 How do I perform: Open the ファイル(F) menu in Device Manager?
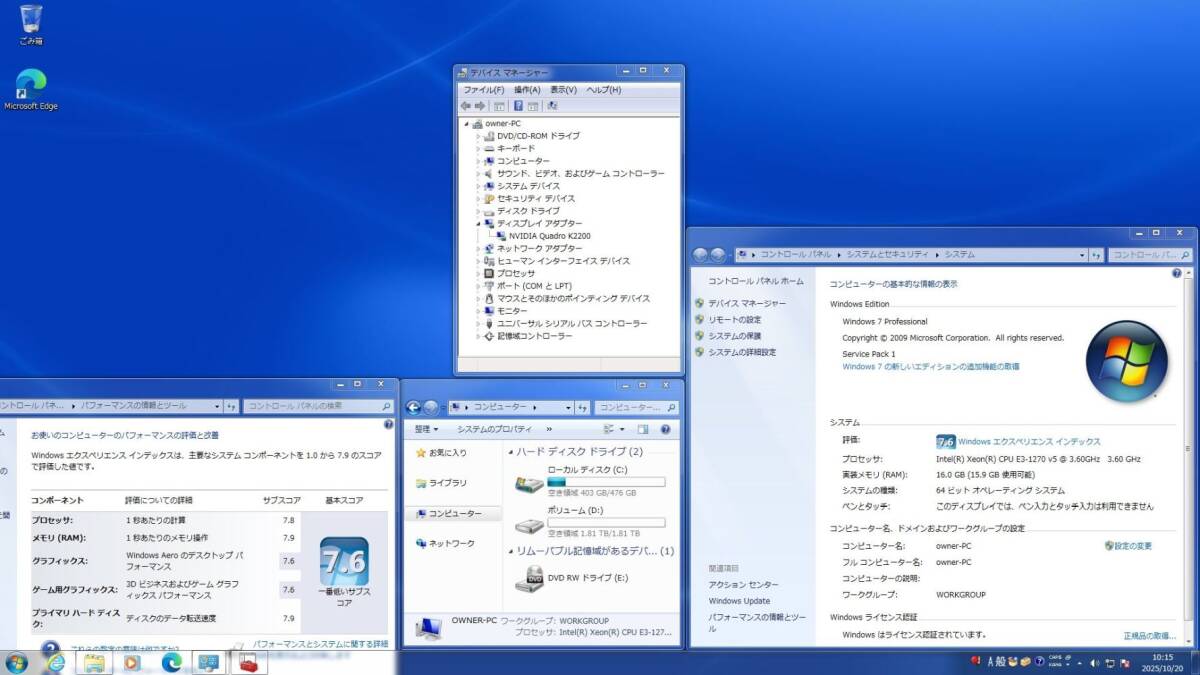point(483,90)
